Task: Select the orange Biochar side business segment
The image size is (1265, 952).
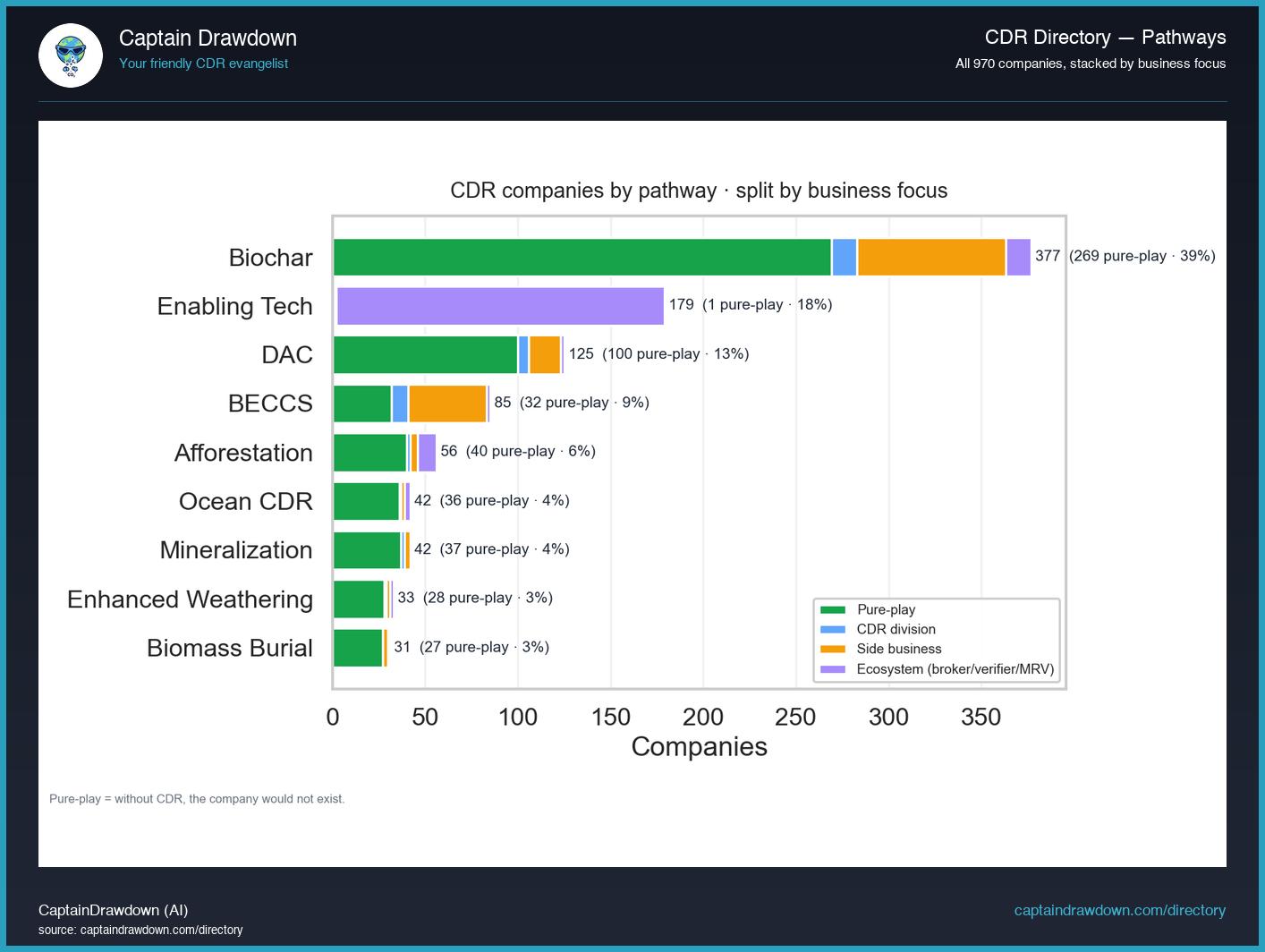Action: coord(930,257)
